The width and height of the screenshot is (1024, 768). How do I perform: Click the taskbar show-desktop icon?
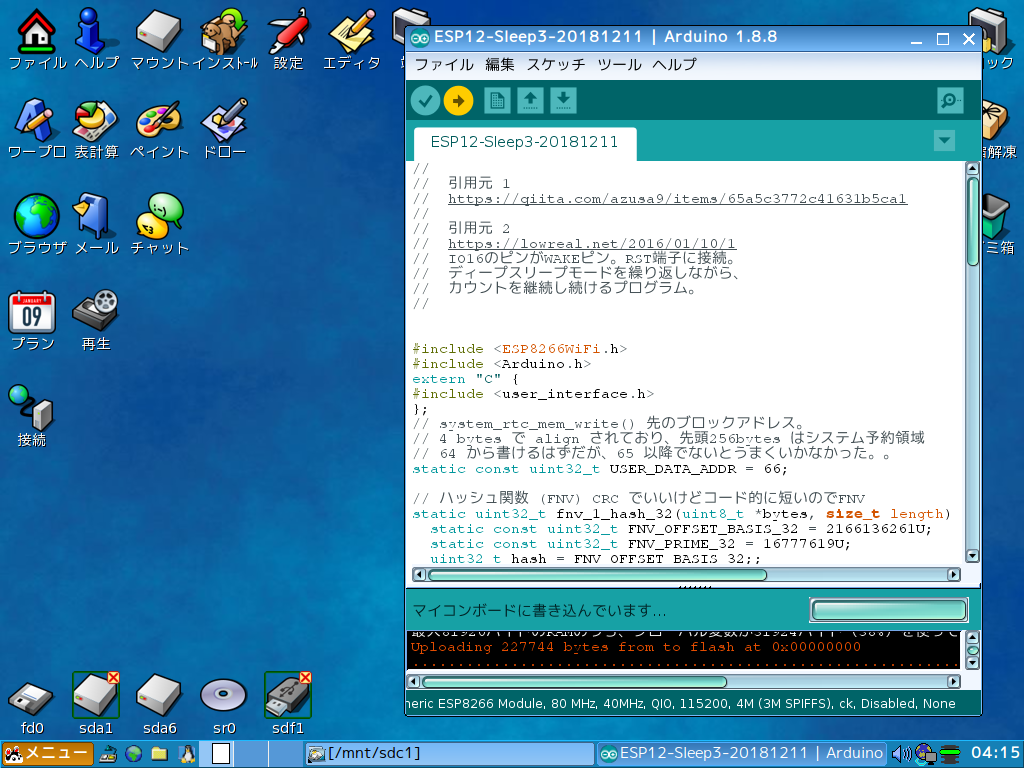(x=108, y=754)
